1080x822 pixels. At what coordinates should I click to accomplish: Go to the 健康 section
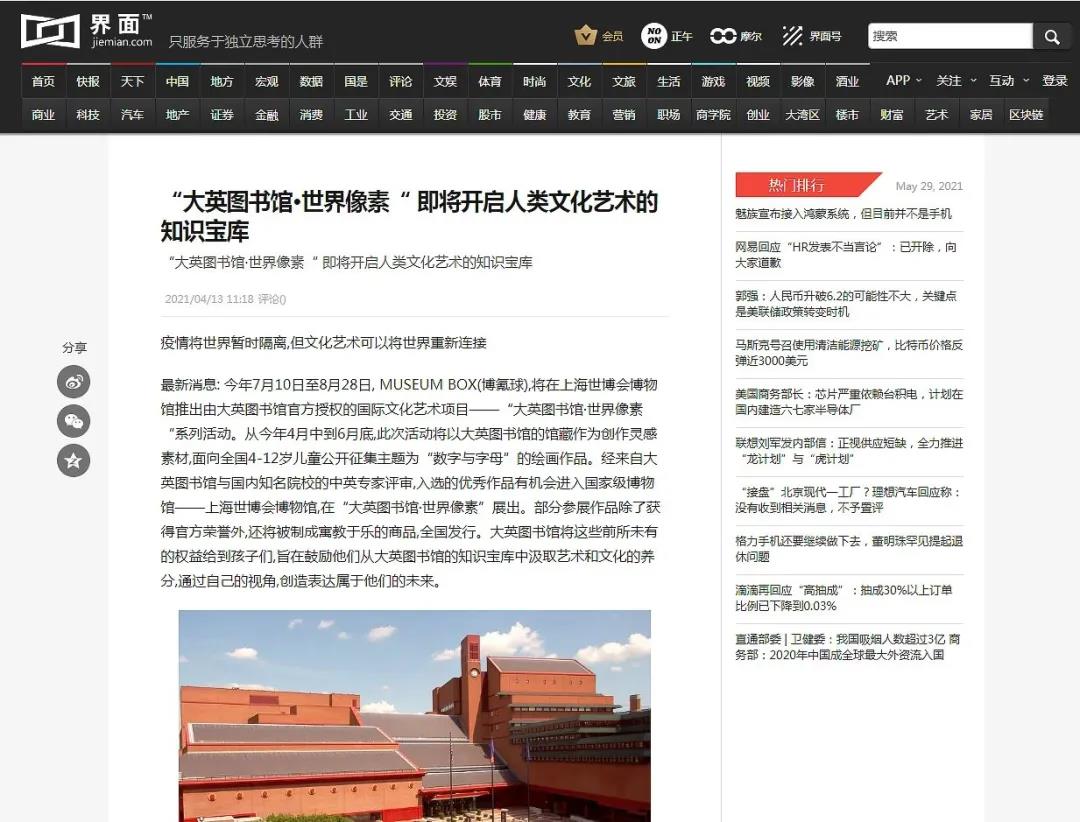click(x=534, y=114)
